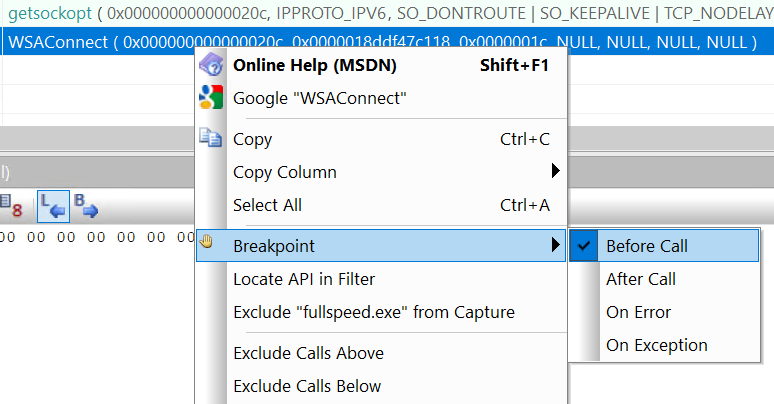The height and width of the screenshot is (404, 774).
Task: Click the Copy icon in context menu
Action: pos(211,139)
